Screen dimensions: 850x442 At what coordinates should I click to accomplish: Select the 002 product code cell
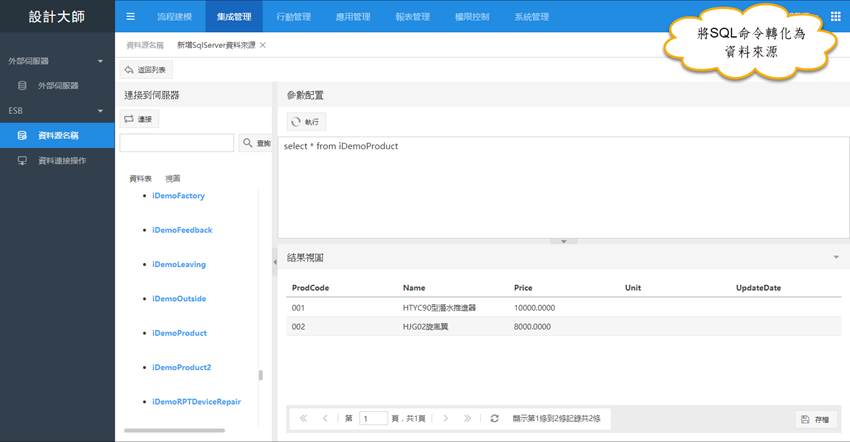tap(298, 327)
